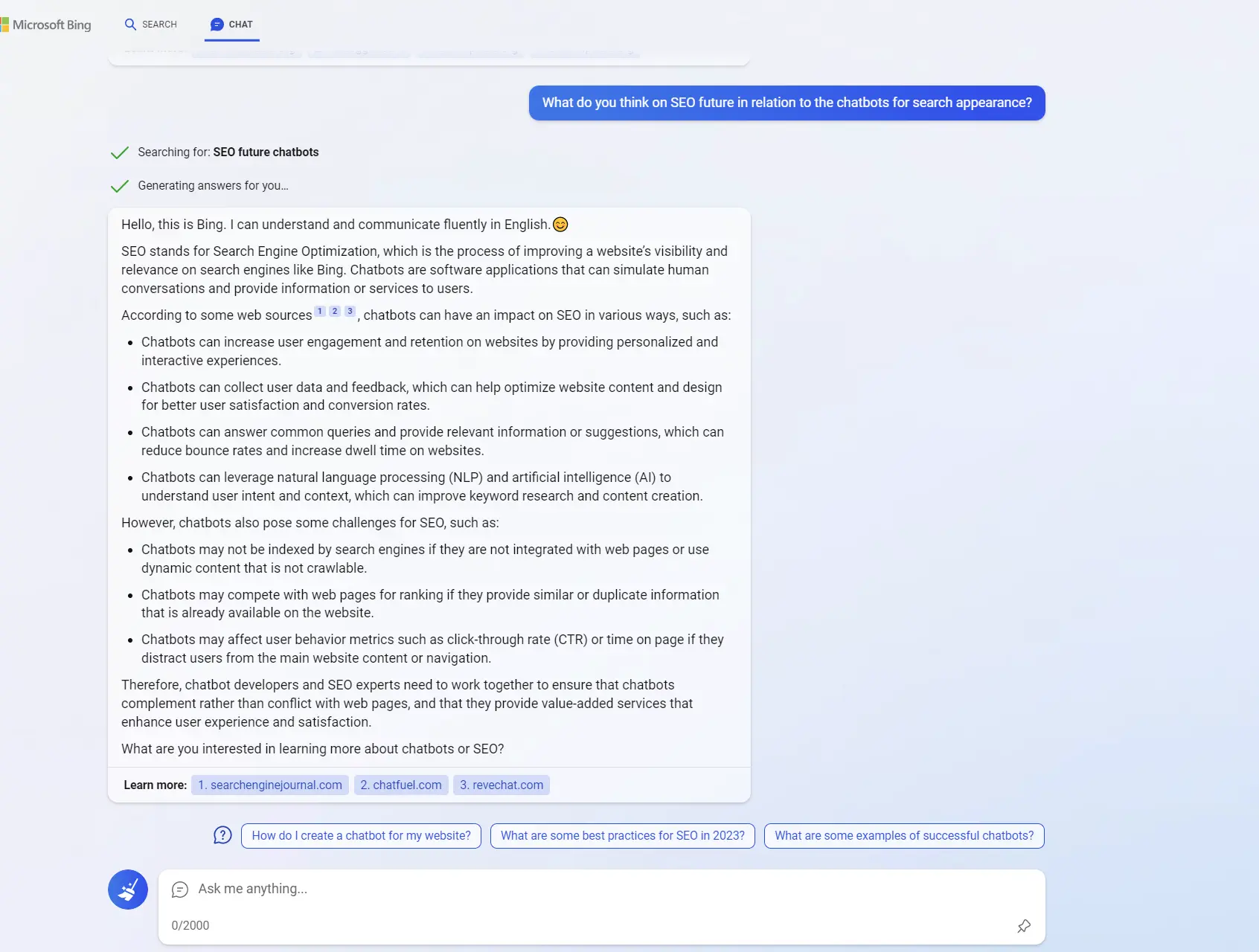Open citation number 2 superscript
Screen dimensions: 1259x952
(335, 311)
